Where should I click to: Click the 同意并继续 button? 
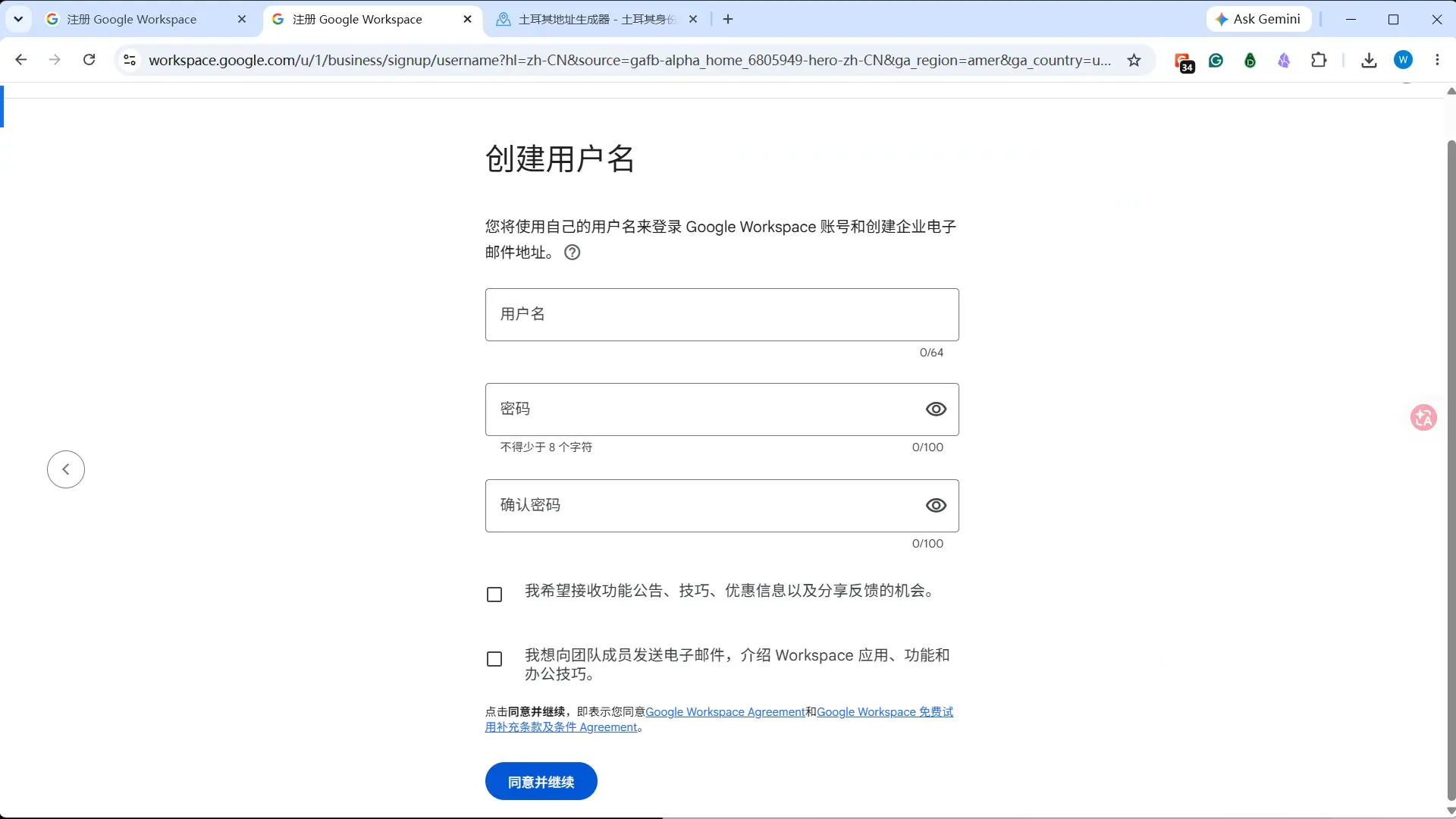point(541,781)
